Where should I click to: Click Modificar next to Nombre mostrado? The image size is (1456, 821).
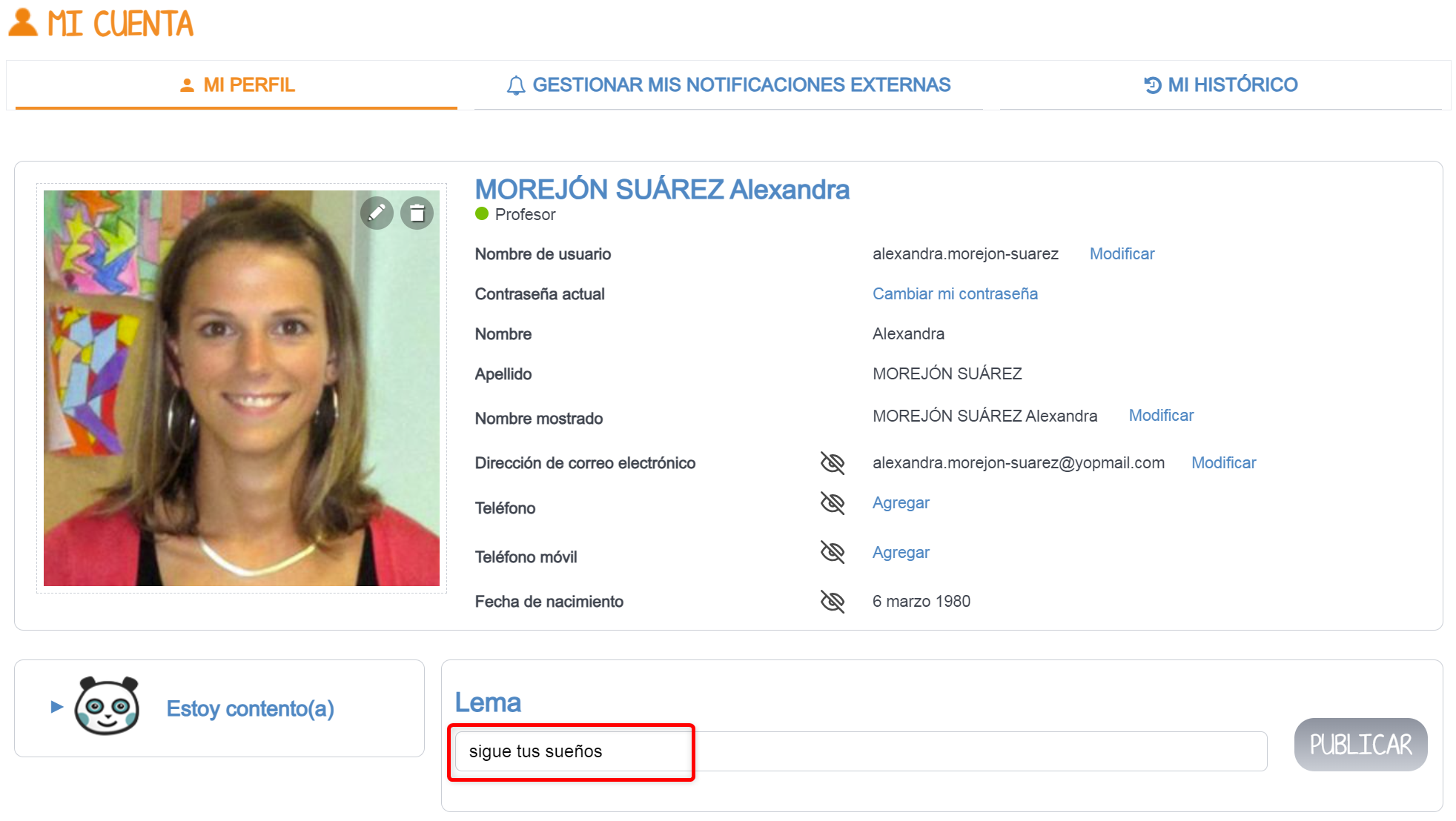tap(1161, 416)
